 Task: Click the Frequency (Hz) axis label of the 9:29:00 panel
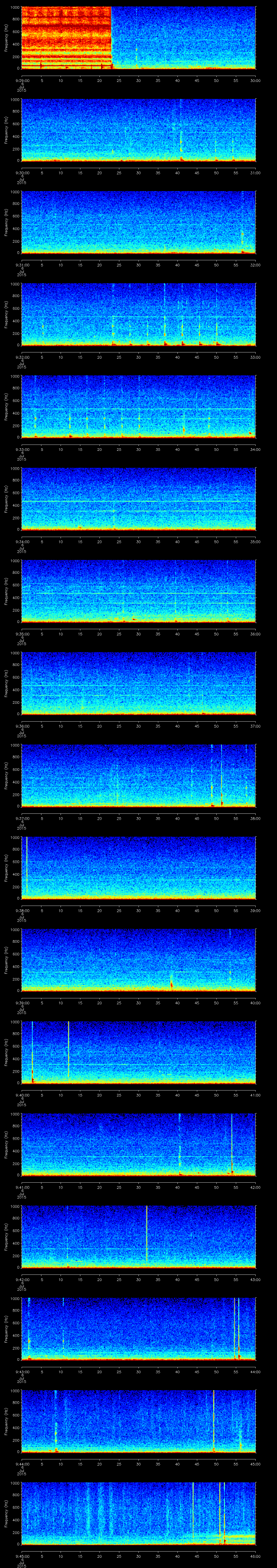tap(6, 38)
